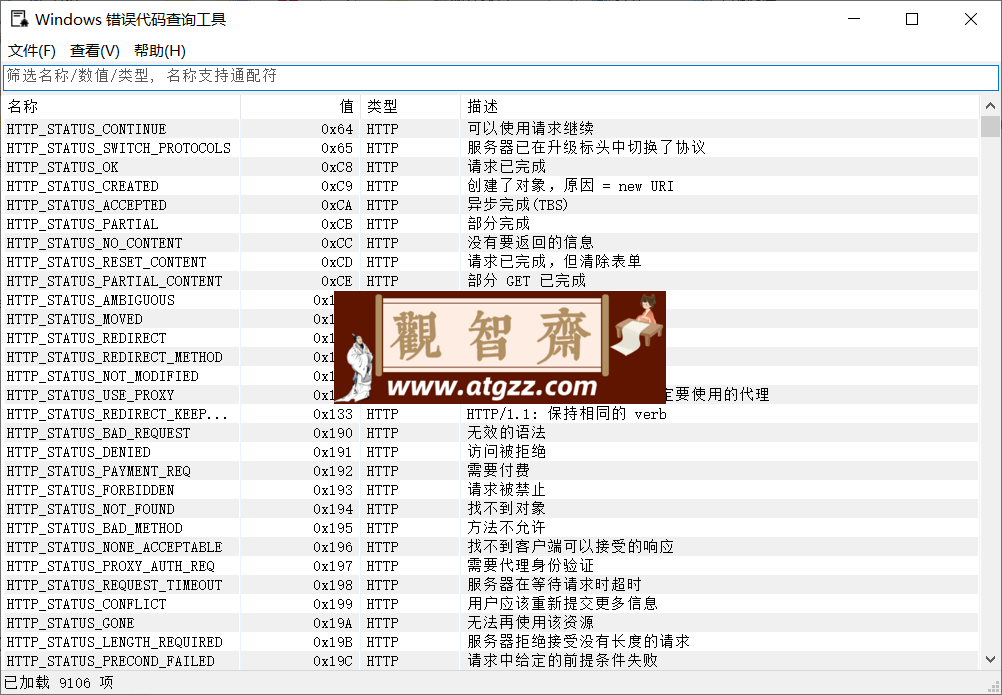Select row HTTP_STATUS_REDIRECT_METHOD
The height and width of the screenshot is (695, 1002).
coord(491,357)
